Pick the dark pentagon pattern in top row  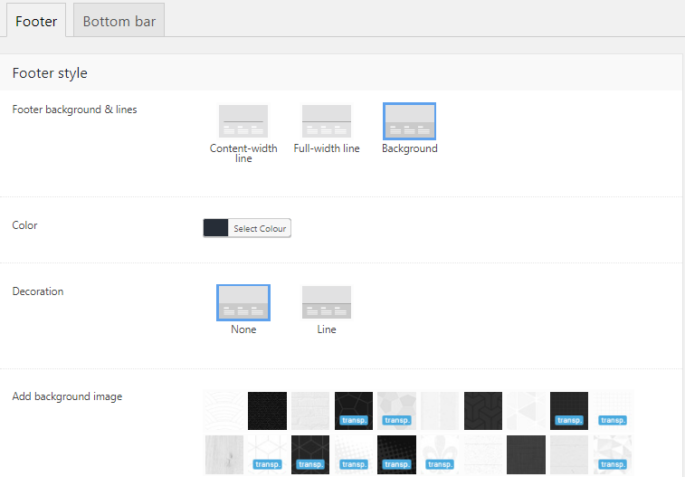[x=354, y=410]
